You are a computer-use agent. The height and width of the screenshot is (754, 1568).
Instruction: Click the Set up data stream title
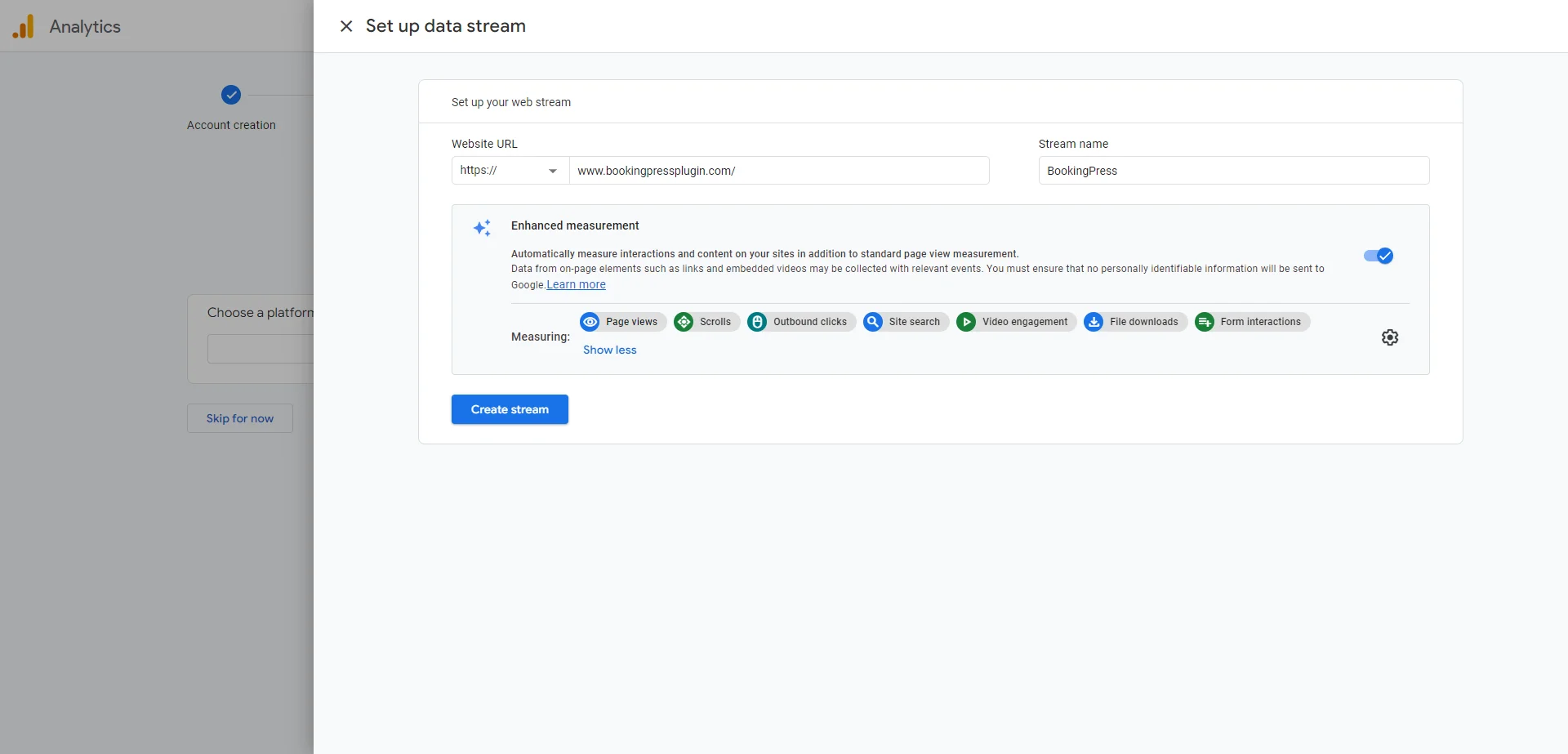pos(446,26)
